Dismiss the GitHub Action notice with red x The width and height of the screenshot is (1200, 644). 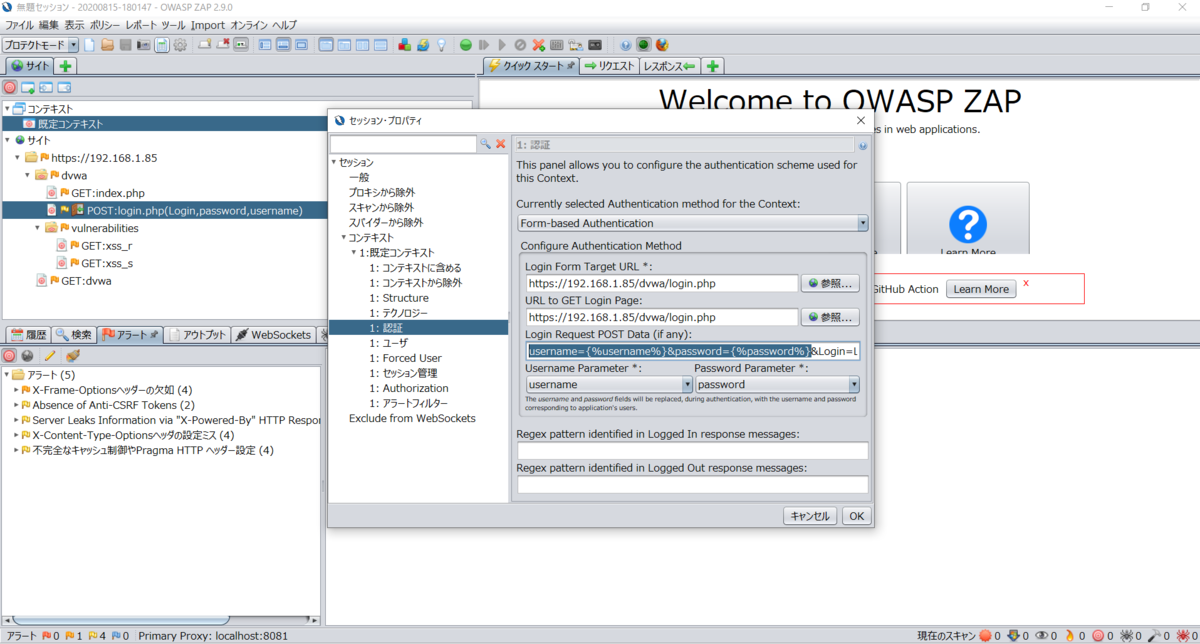1025,283
